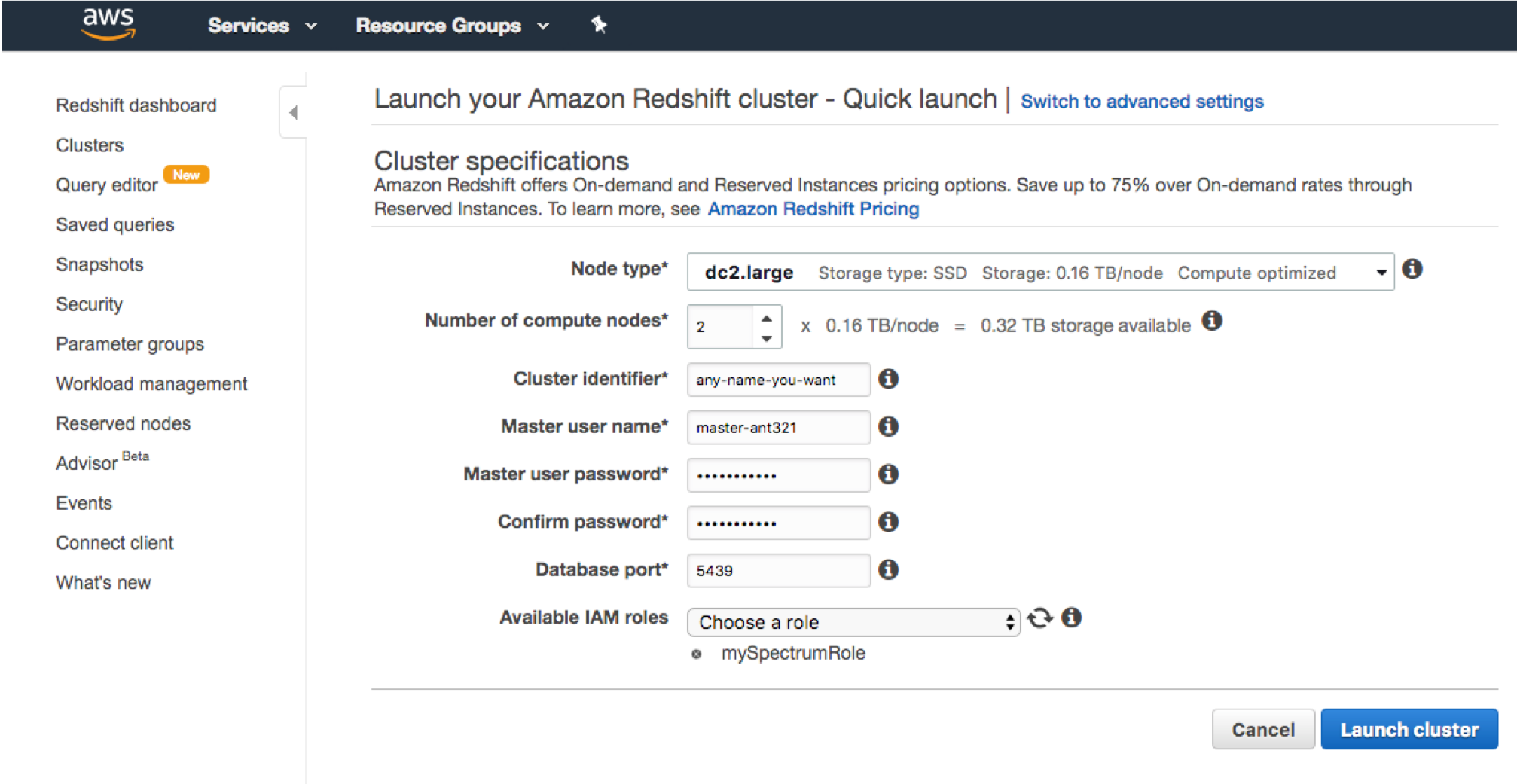Focus the Cluster identifier input field
The image size is (1517, 784).
779,380
